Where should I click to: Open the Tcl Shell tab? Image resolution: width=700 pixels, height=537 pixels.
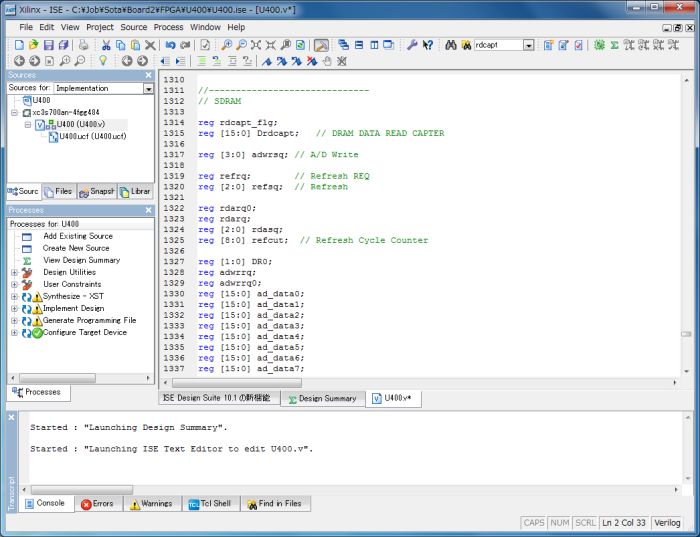(210, 504)
